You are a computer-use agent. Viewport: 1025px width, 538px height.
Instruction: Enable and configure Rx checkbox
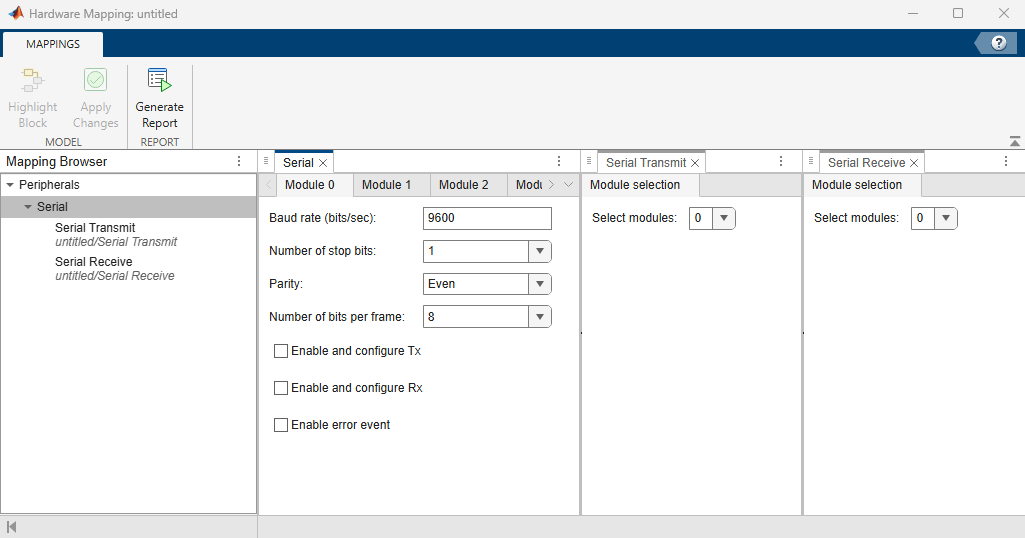280,388
